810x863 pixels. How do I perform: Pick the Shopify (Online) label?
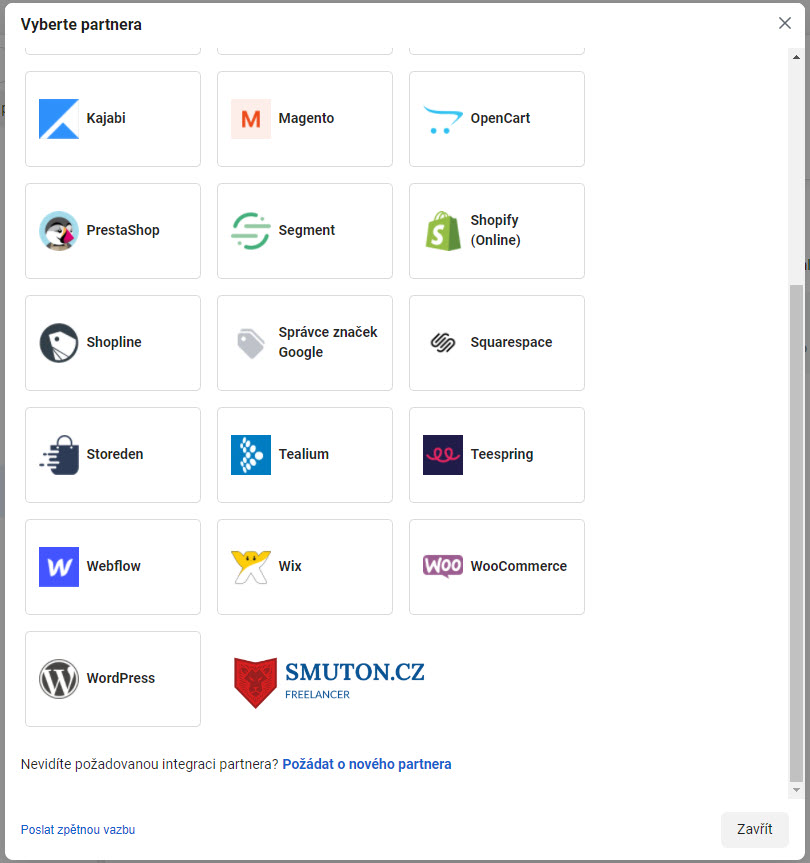coord(495,230)
